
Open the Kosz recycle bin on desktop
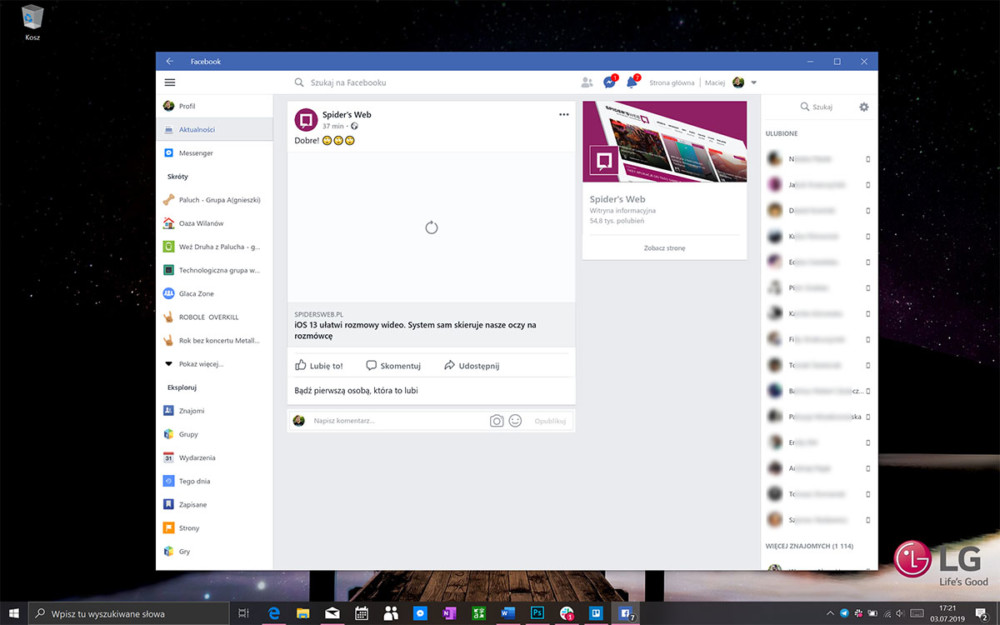tap(33, 23)
